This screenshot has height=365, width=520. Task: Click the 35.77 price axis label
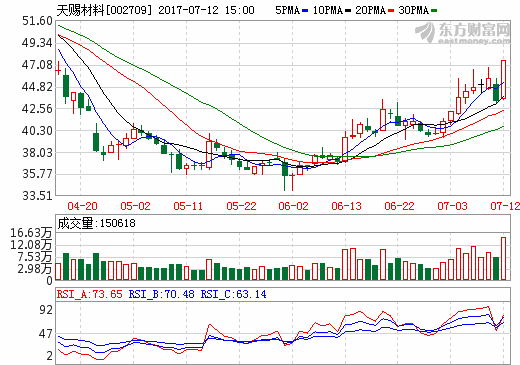tap(37, 174)
